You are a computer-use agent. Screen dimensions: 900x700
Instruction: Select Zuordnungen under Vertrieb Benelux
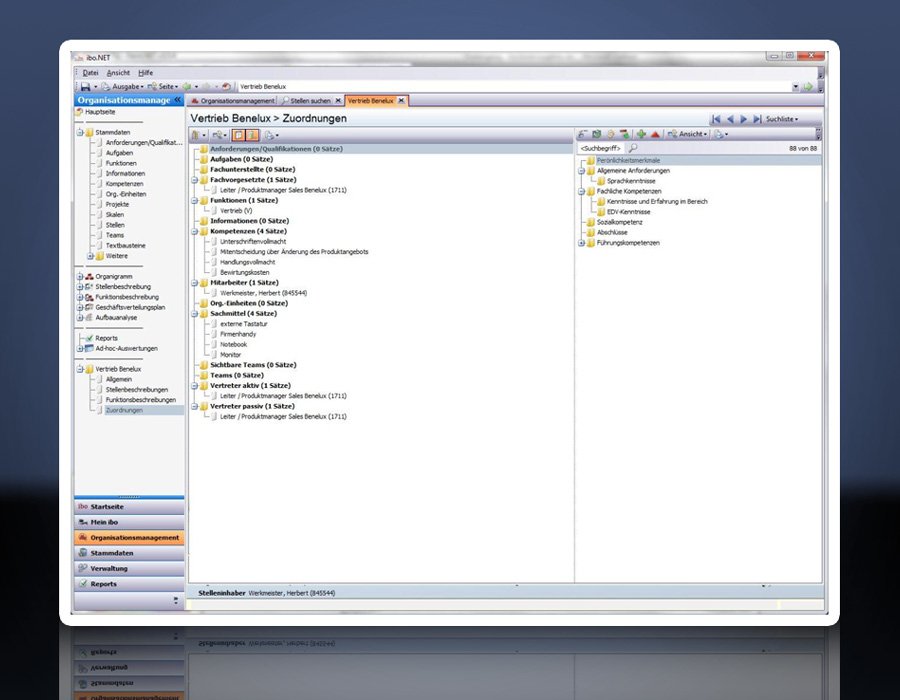click(x=124, y=410)
